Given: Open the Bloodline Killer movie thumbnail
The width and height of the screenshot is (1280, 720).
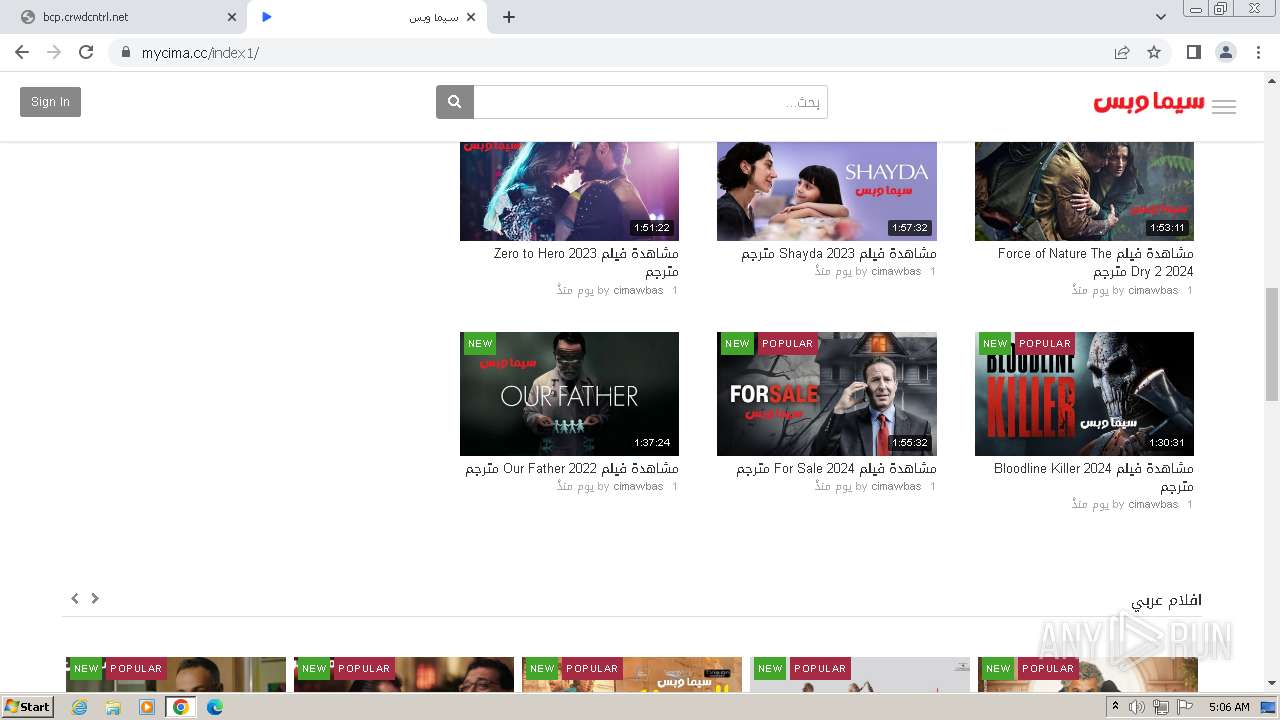Looking at the screenshot, I should (x=1084, y=394).
